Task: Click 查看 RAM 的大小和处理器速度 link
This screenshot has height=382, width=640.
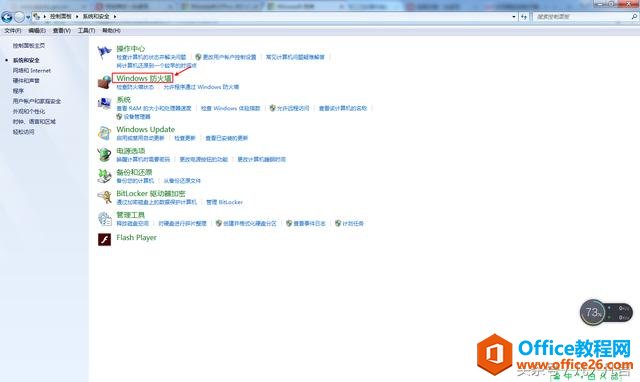Action: (154, 108)
